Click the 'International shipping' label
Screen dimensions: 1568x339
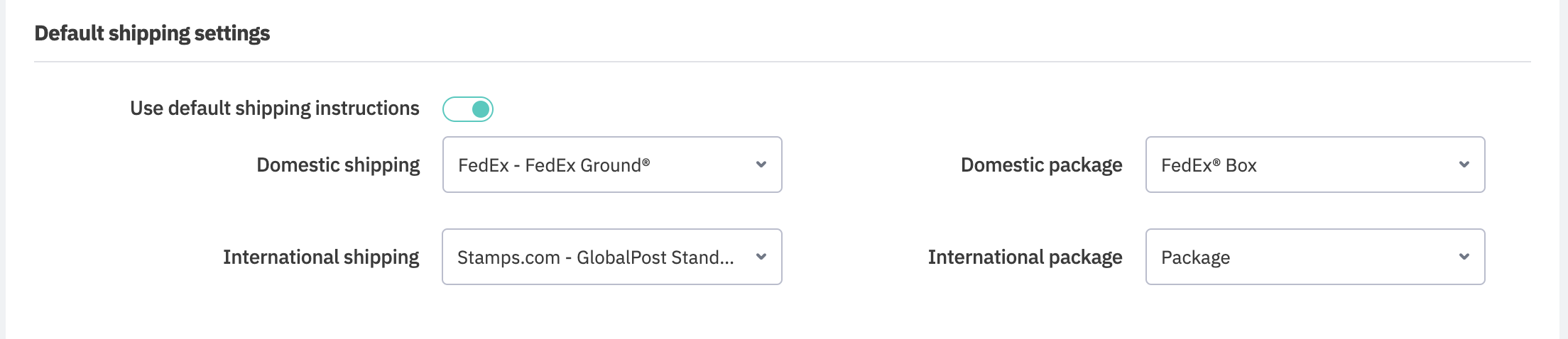pos(320,257)
